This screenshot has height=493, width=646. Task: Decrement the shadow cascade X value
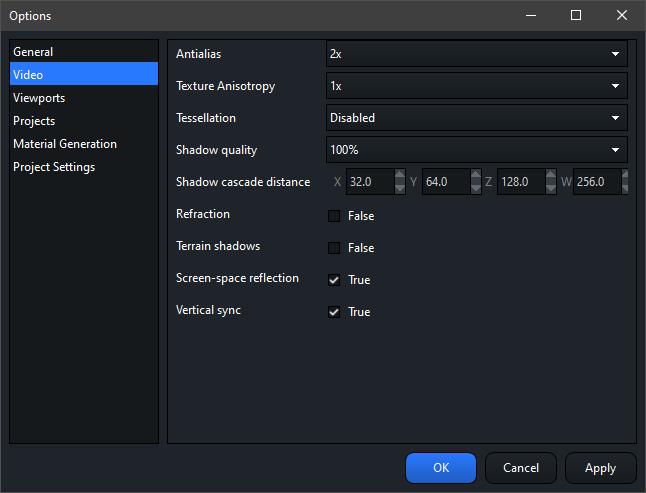(x=400, y=188)
